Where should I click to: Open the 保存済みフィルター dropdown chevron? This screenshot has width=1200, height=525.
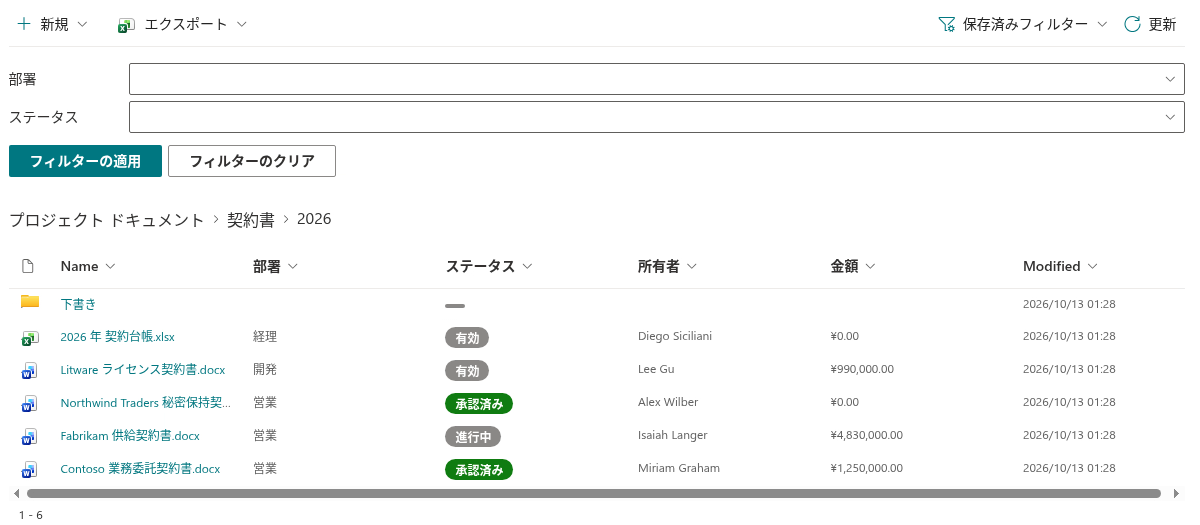click(1102, 24)
